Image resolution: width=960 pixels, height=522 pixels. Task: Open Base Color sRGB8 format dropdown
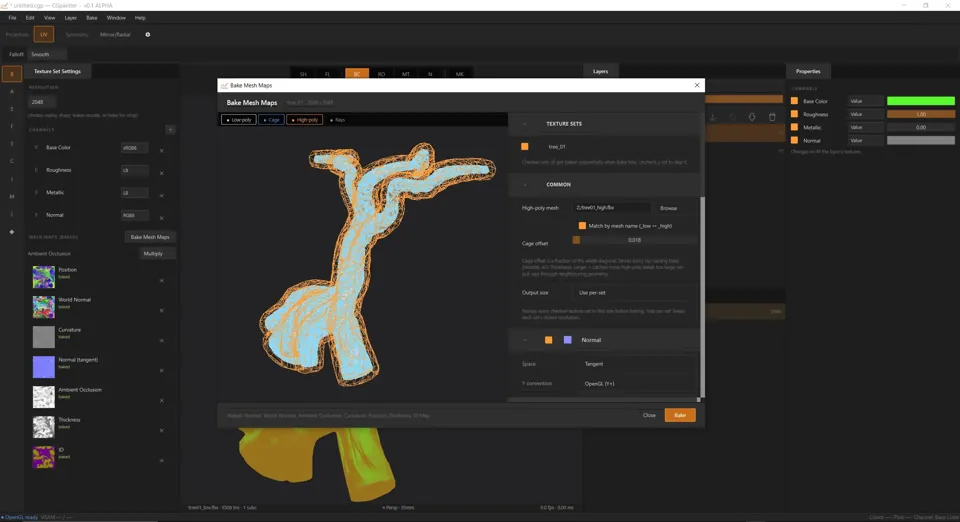point(134,147)
